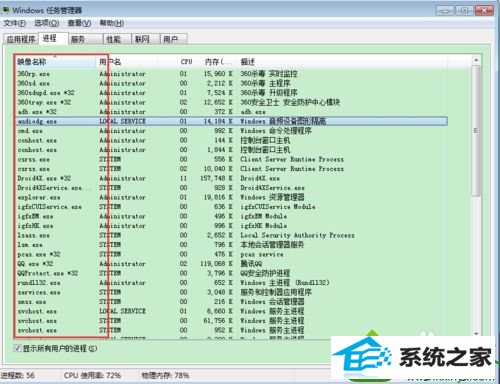Select the 360sdupd.exe *32 process
This screenshot has height=384, width=500.
pyautogui.click(x=231, y=93)
